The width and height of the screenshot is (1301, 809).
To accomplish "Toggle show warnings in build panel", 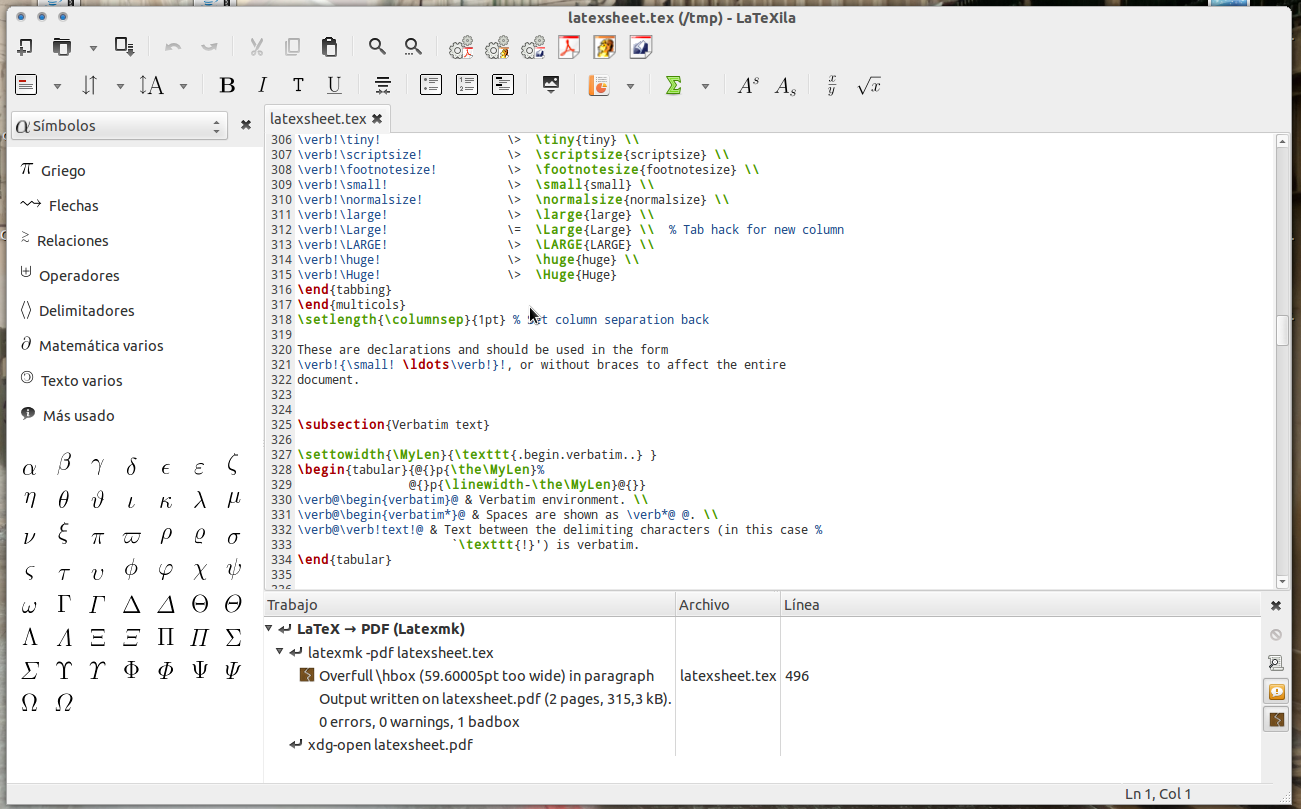I will click(x=1276, y=691).
